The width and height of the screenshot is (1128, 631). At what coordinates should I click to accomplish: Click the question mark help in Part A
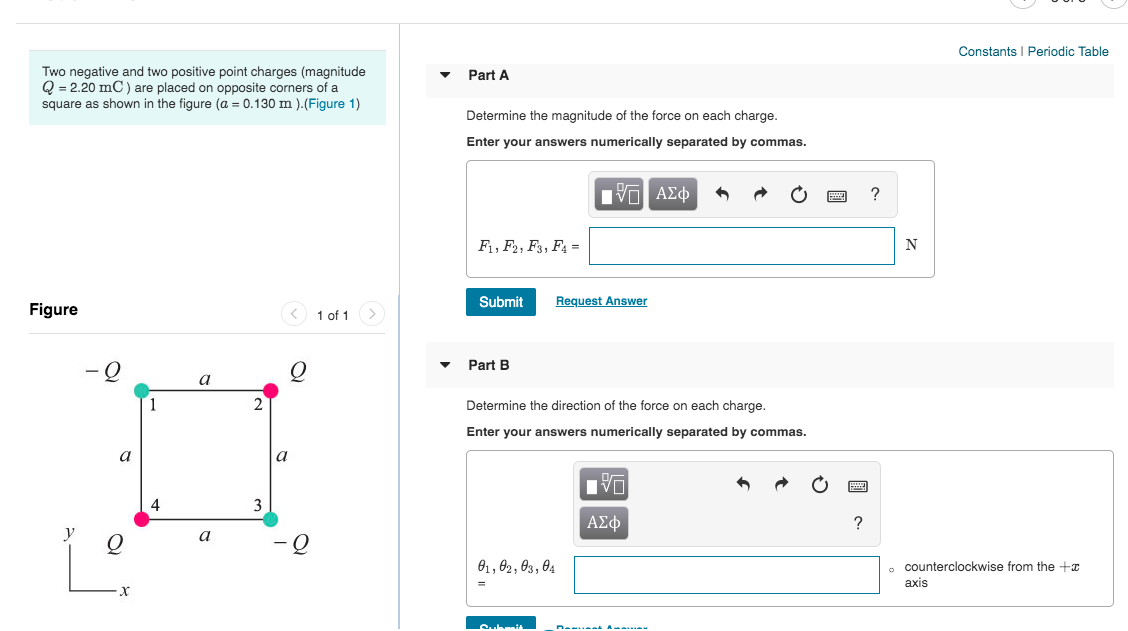click(x=875, y=194)
